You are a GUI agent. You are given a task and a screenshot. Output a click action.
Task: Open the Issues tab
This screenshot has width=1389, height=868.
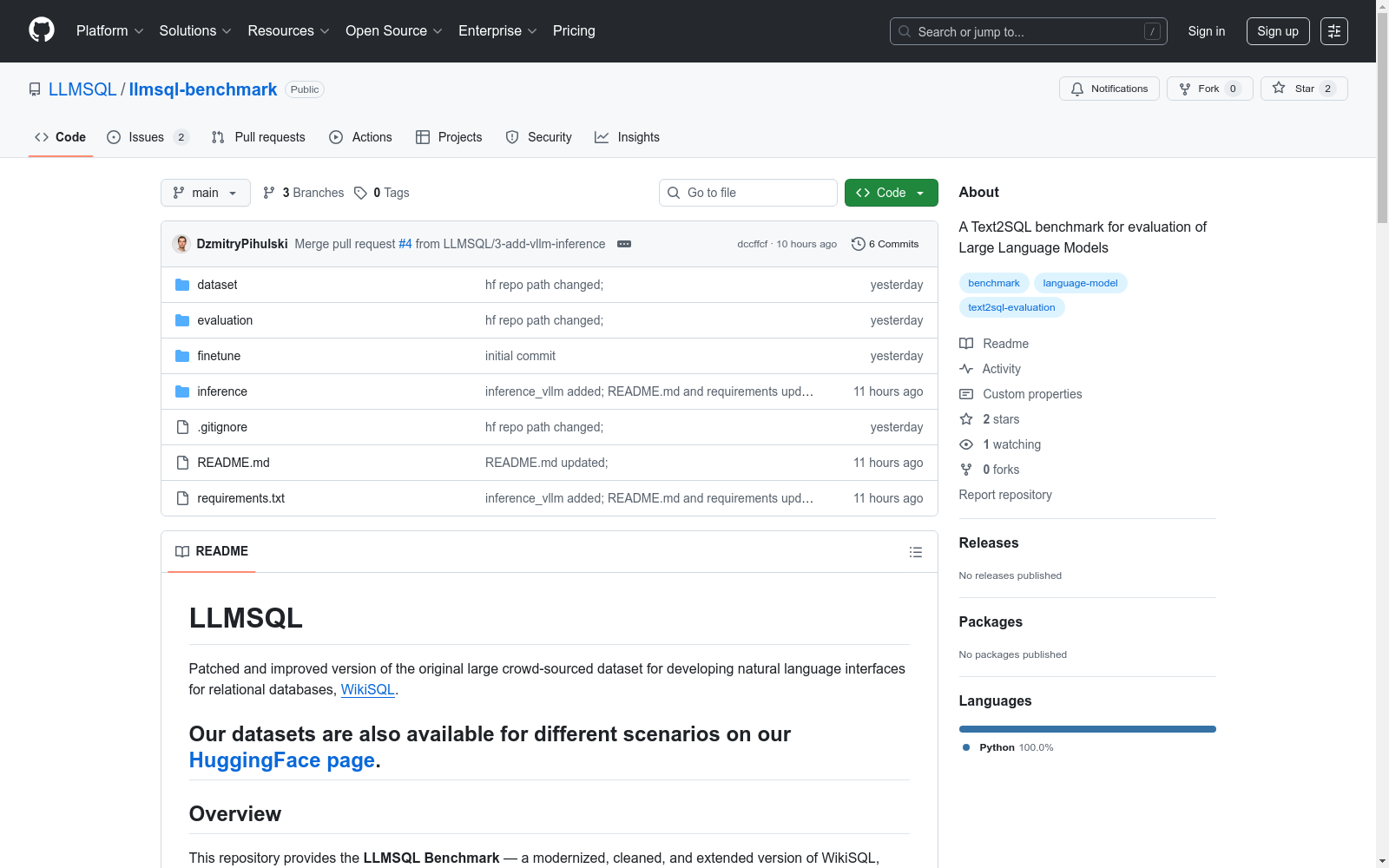(148, 137)
